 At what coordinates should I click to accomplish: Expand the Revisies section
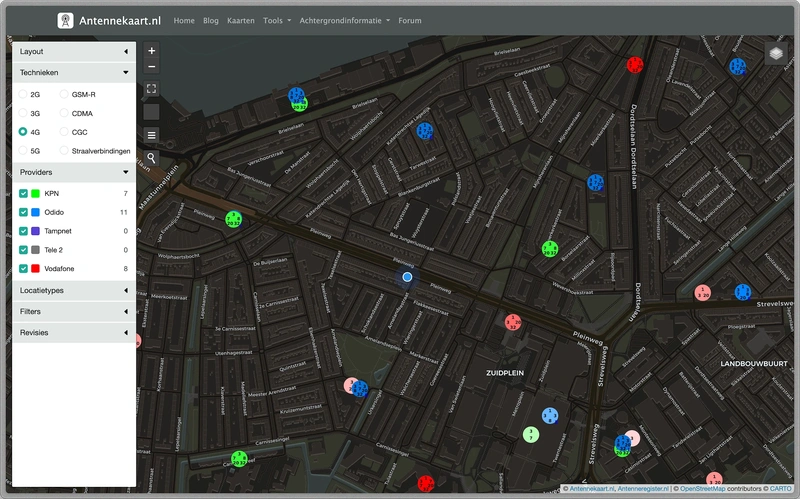click(74, 332)
